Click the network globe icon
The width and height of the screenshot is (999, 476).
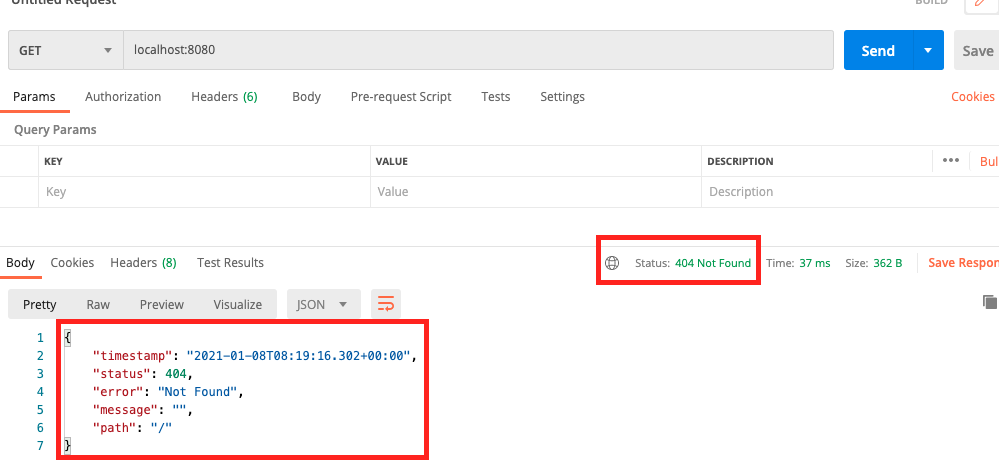click(x=612, y=263)
